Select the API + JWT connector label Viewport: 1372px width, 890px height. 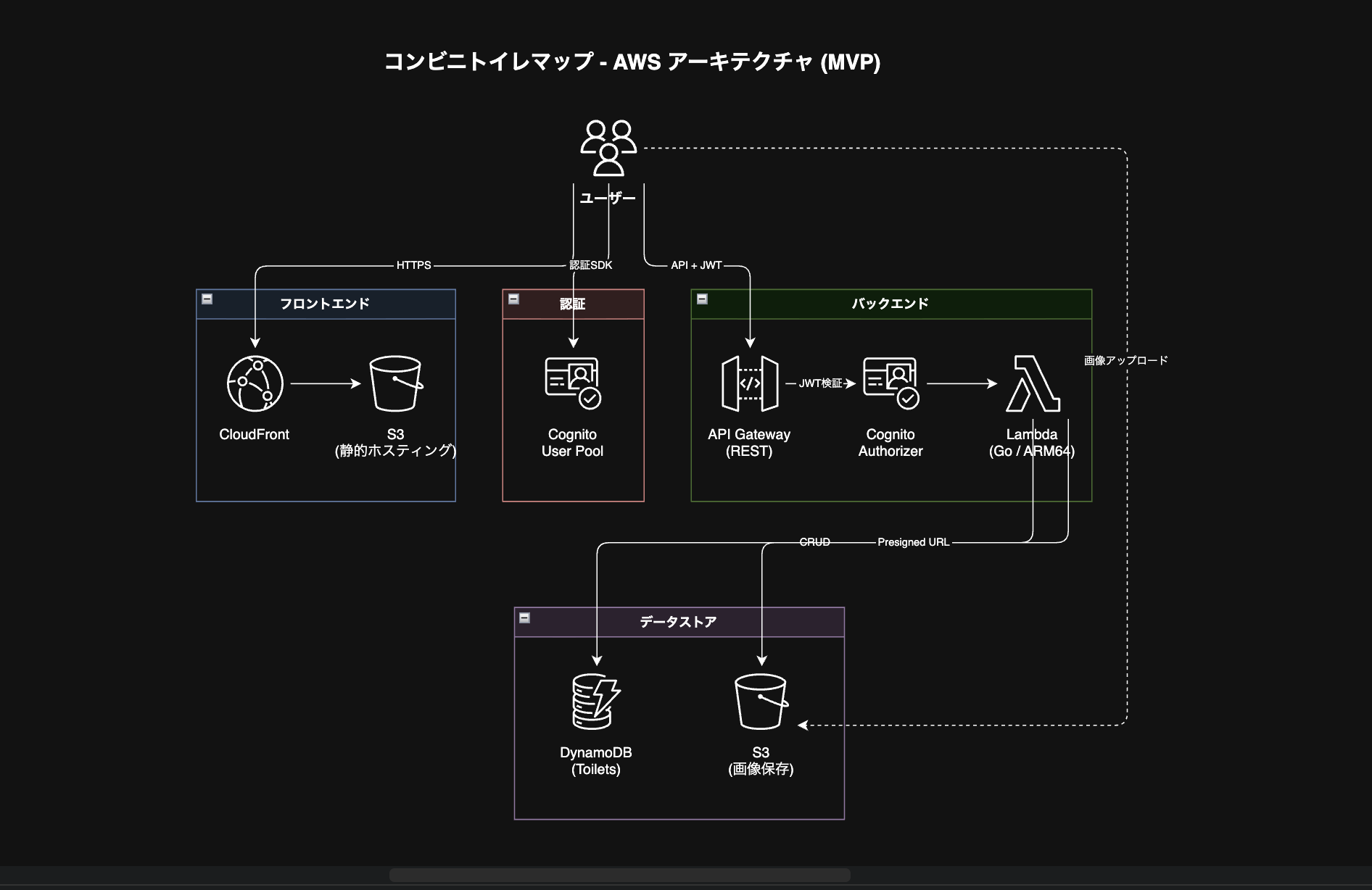[696, 265]
